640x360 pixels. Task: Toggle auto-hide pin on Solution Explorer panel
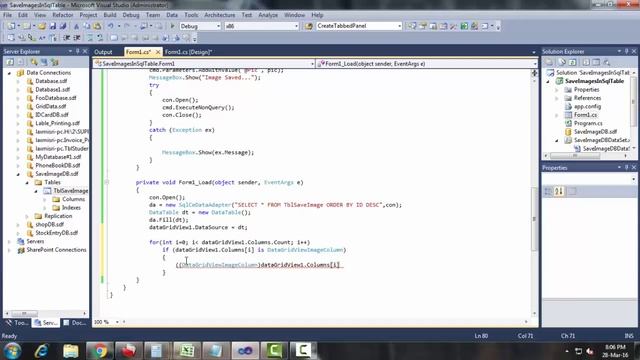pyautogui.click(x=627, y=51)
